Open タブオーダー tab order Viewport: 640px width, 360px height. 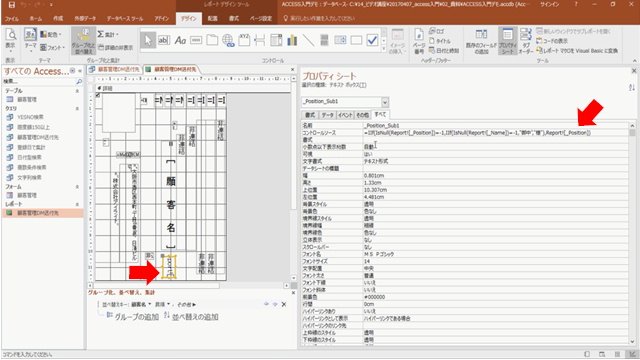click(526, 42)
